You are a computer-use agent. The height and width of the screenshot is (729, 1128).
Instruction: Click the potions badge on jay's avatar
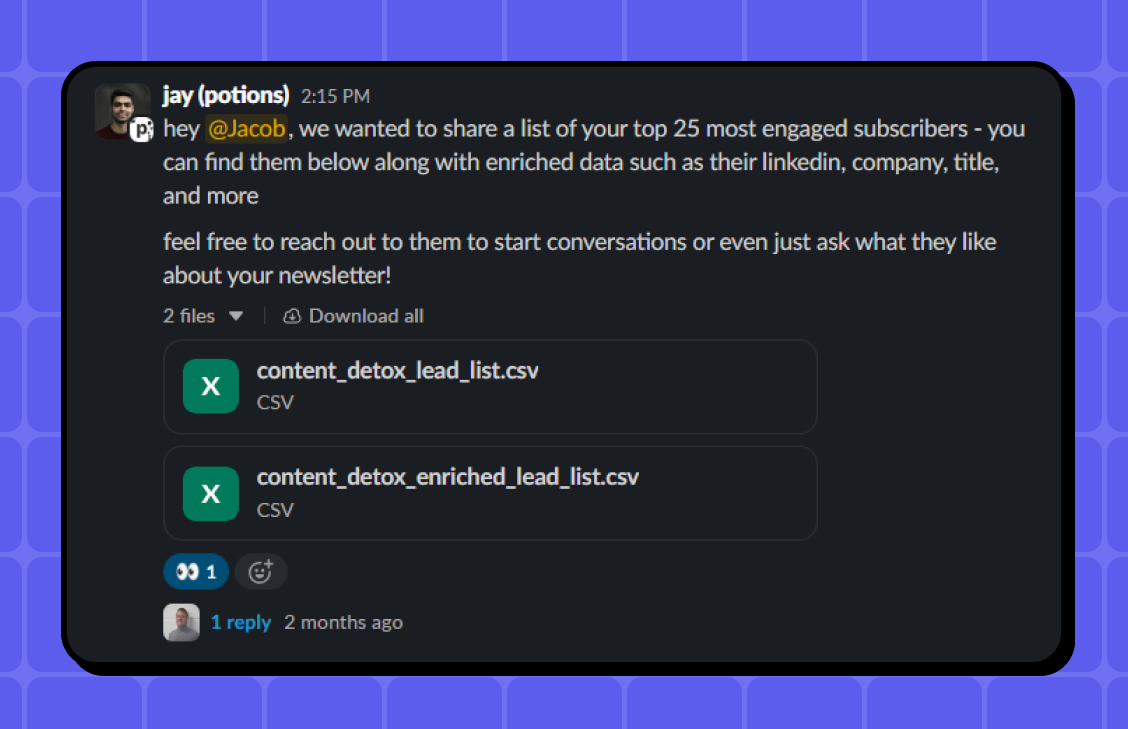[x=143, y=129]
